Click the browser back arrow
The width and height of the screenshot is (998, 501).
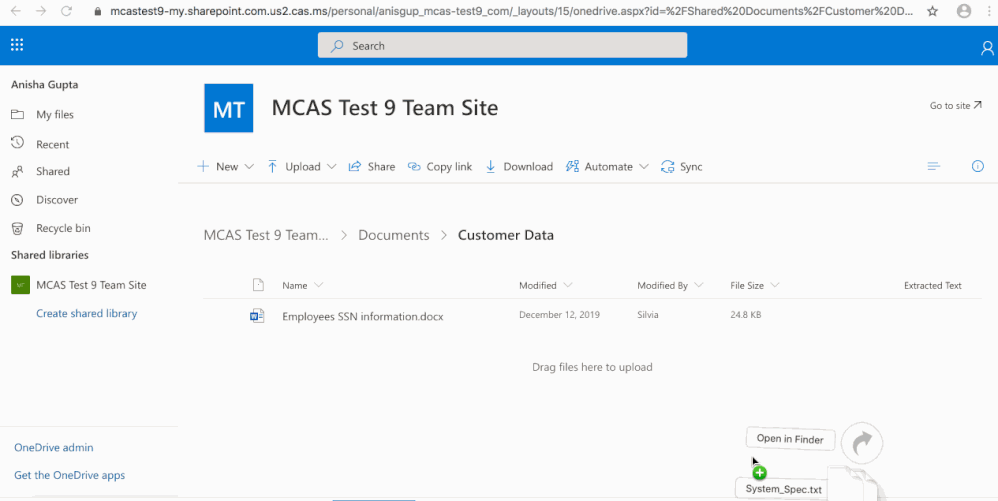point(16,11)
